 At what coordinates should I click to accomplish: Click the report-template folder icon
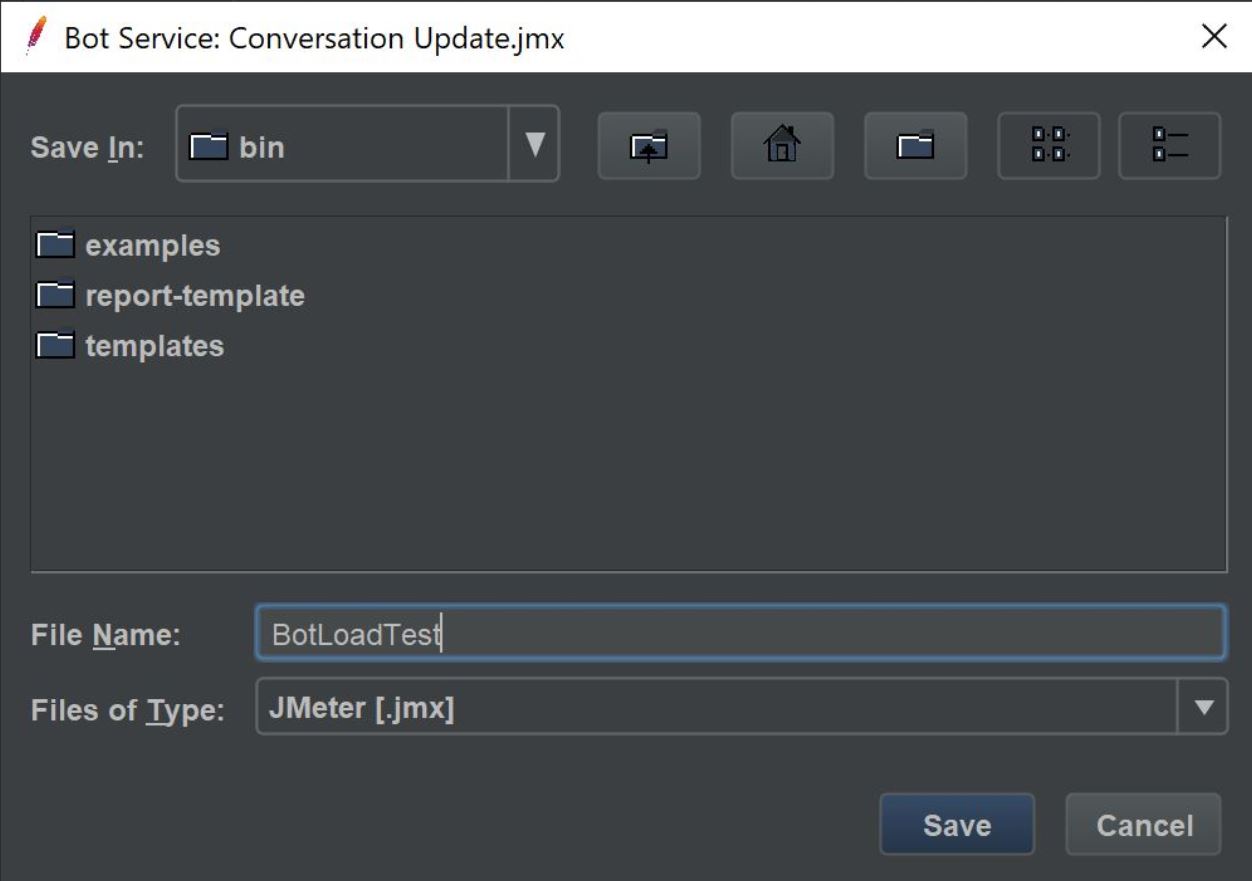point(56,295)
